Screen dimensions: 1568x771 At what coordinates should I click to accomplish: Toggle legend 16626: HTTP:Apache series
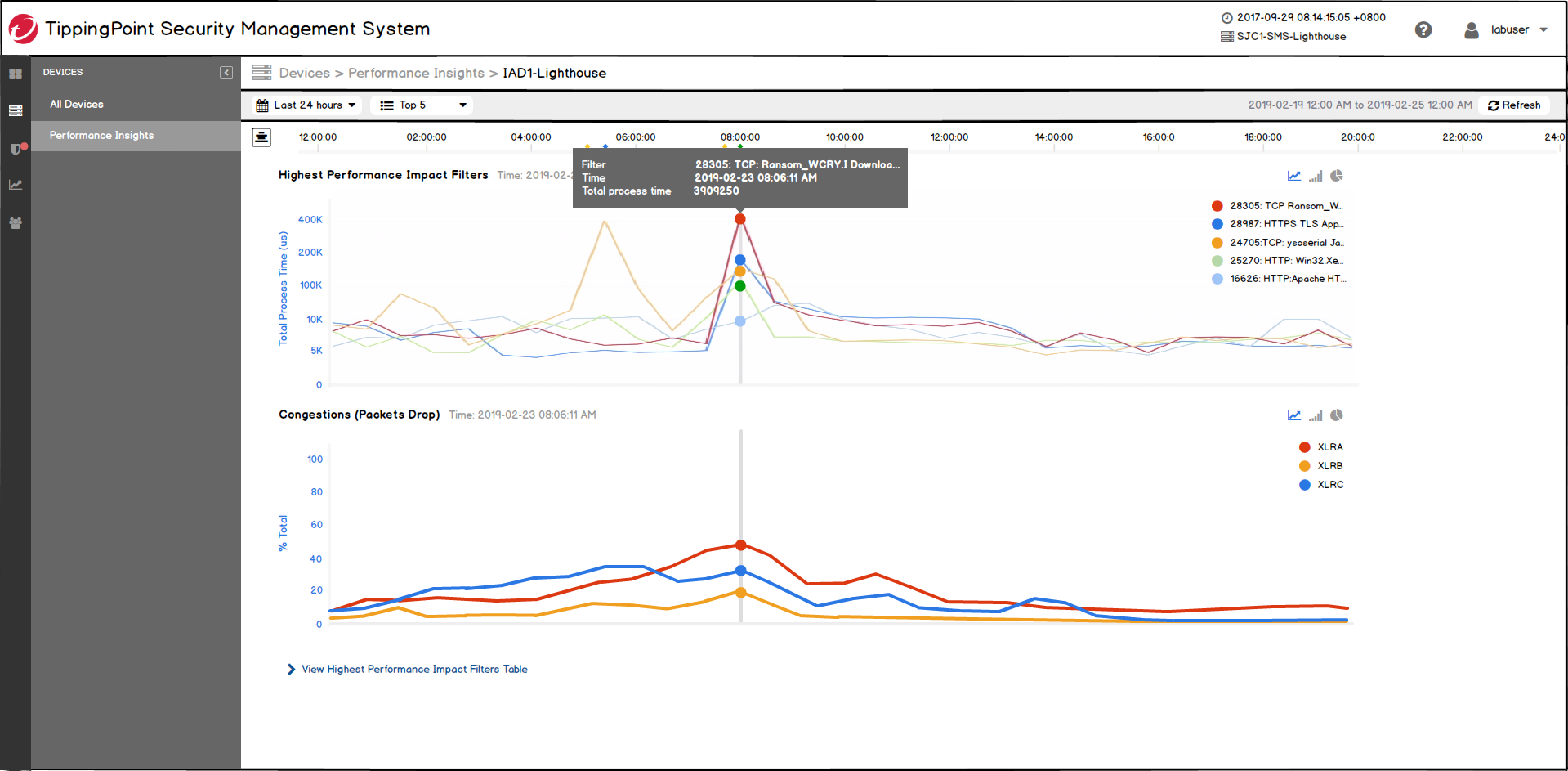coord(1278,279)
